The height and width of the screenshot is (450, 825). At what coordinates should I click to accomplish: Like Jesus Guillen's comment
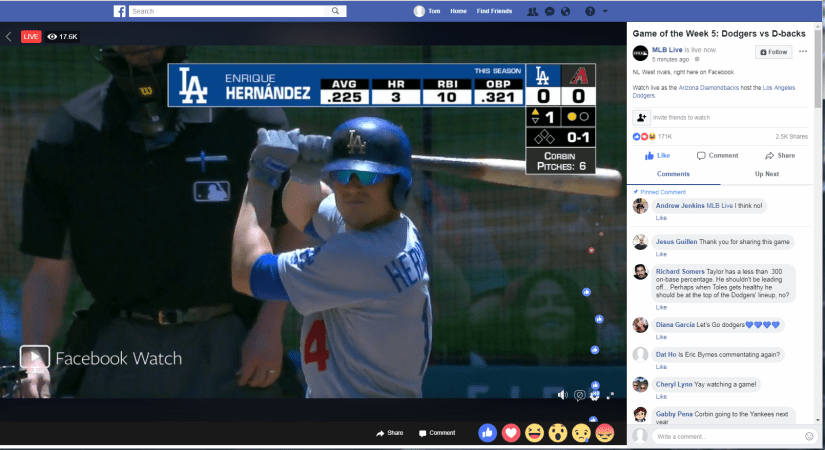[661, 254]
